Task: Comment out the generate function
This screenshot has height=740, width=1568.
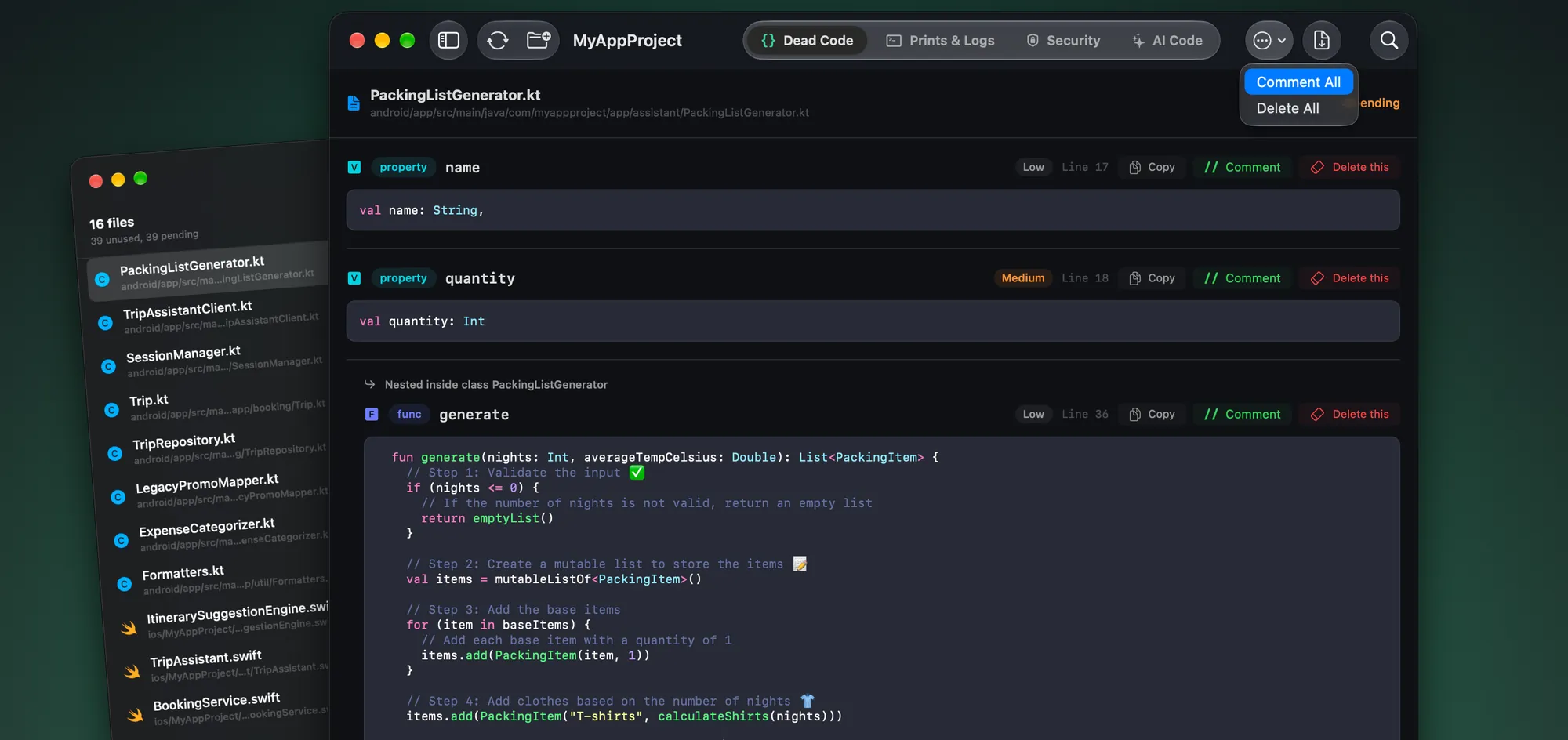Action: (x=1242, y=414)
